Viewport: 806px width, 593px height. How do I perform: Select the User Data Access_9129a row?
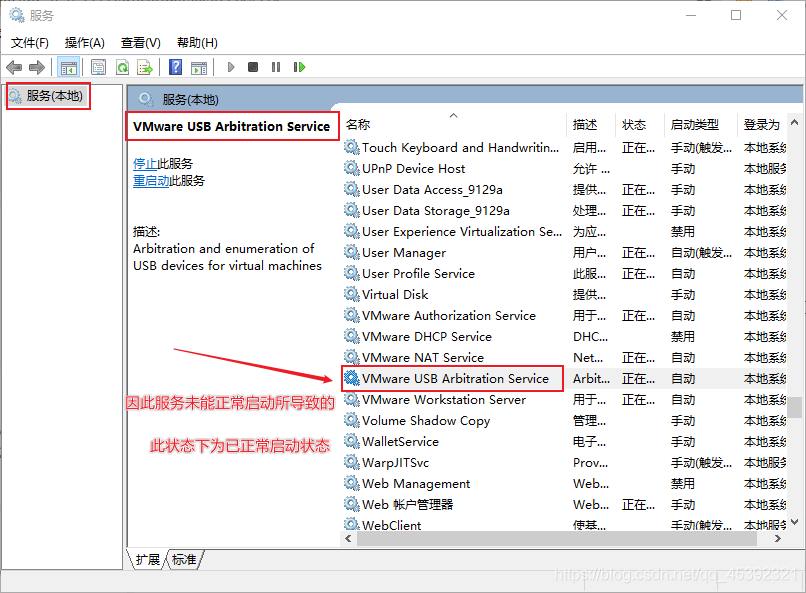click(x=564, y=190)
